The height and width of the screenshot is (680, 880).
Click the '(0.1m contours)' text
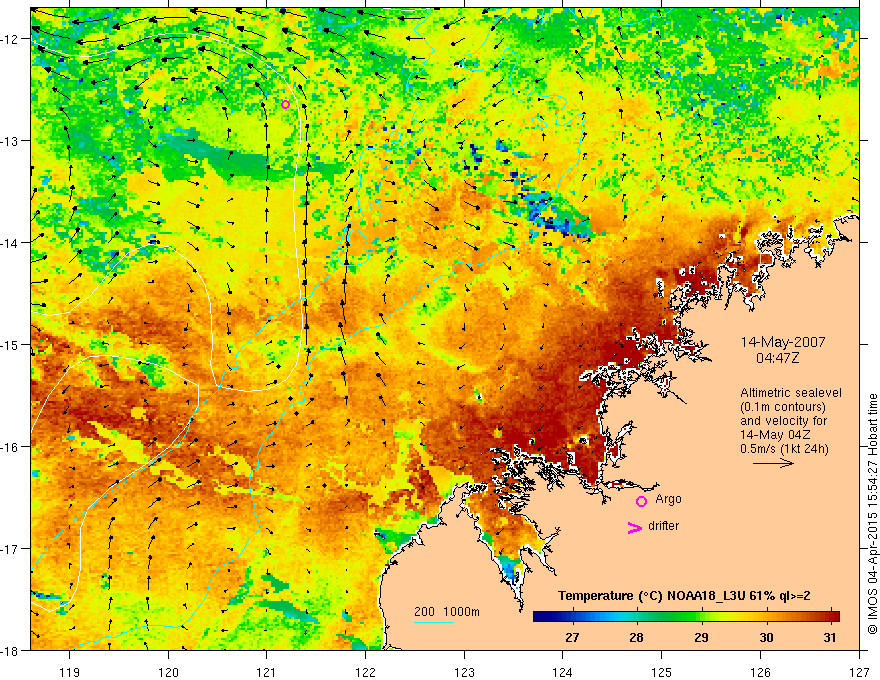click(x=783, y=407)
